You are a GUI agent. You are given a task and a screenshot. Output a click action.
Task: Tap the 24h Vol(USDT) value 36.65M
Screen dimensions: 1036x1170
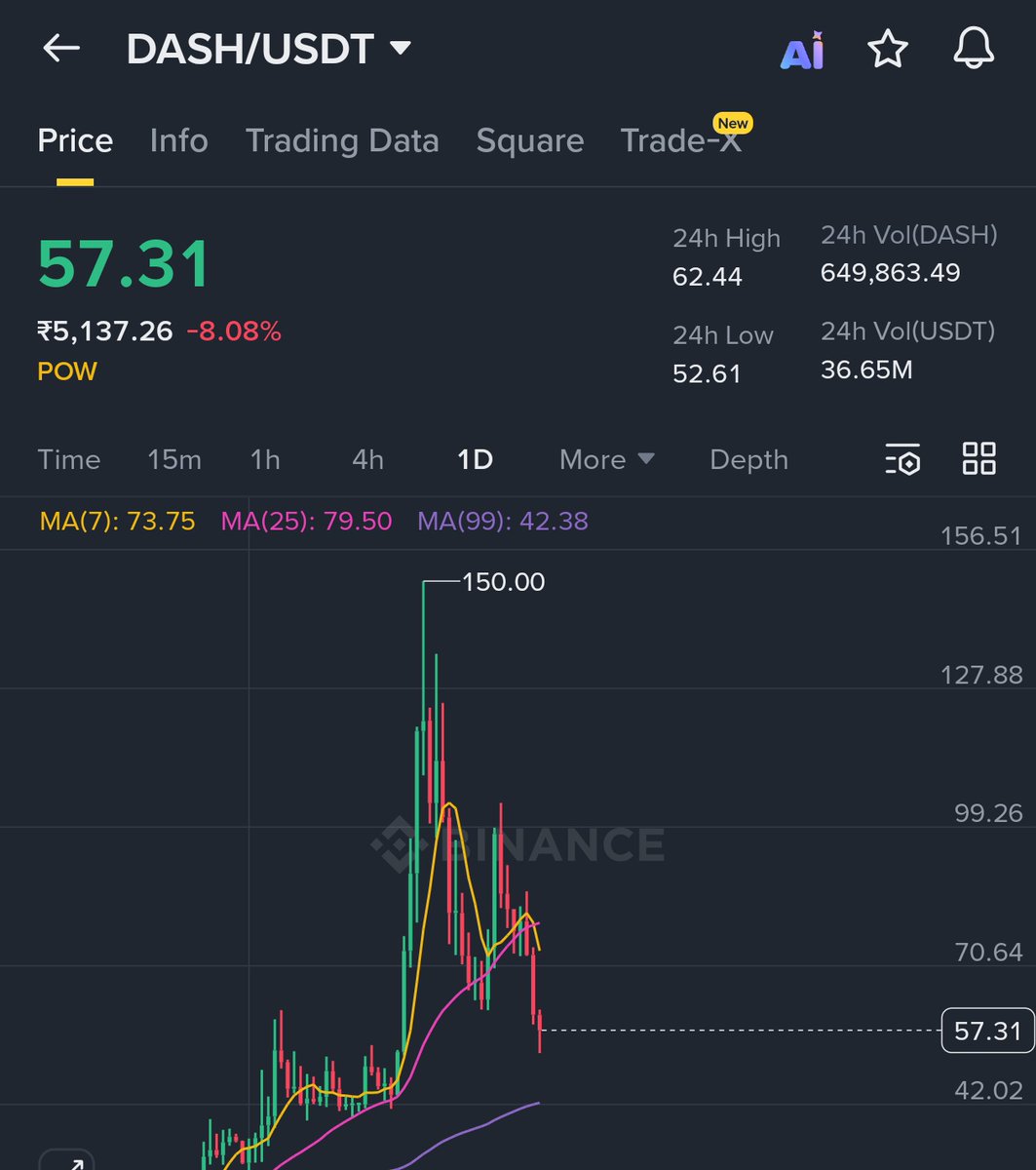coord(866,370)
